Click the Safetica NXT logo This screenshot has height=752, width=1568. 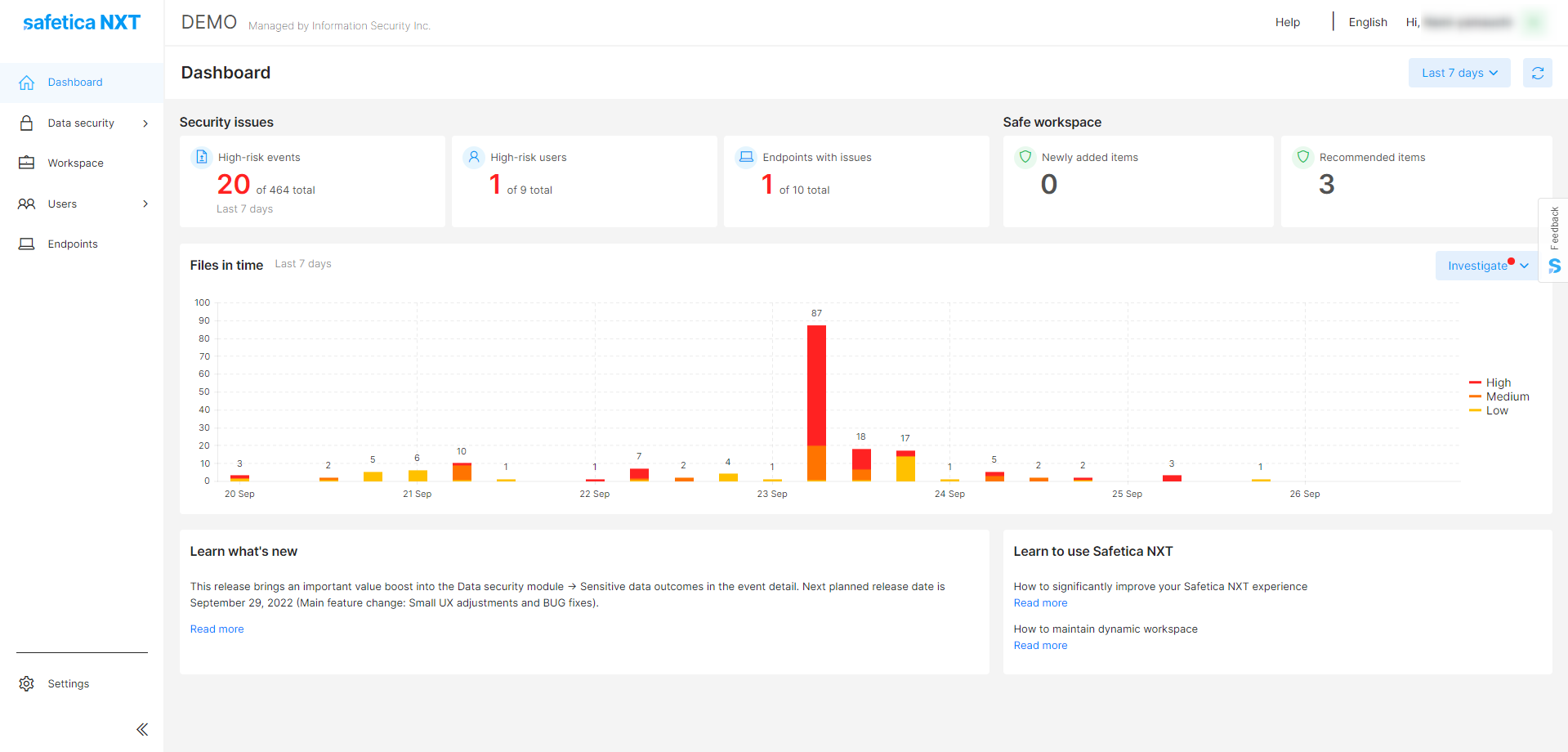82,22
